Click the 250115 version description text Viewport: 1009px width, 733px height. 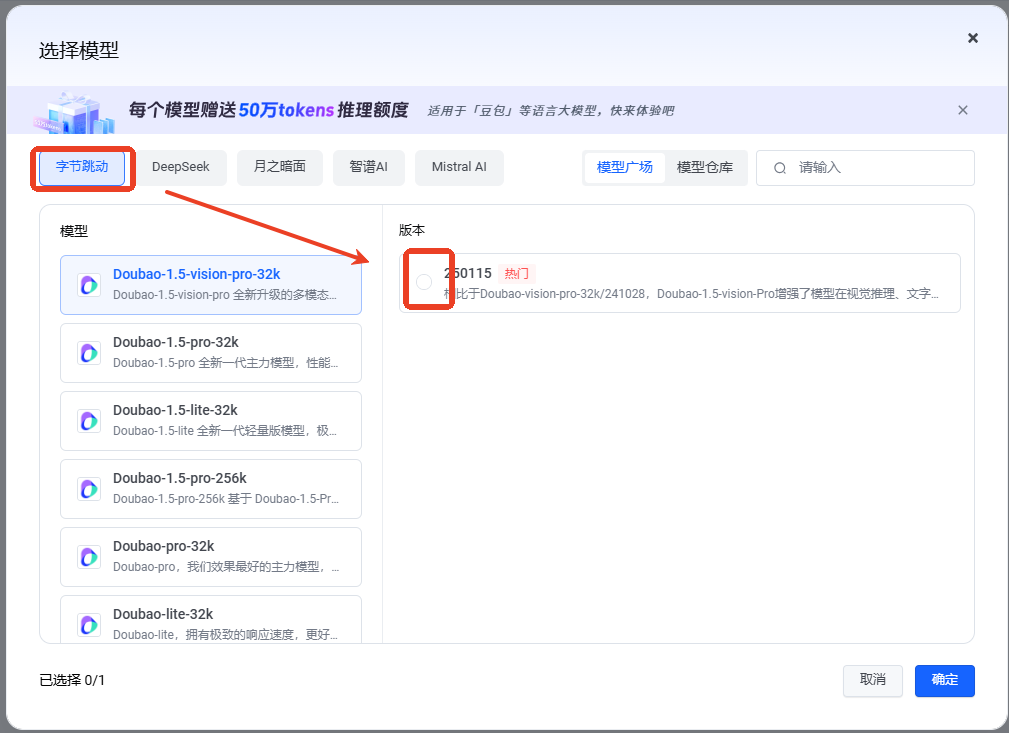pyautogui.click(x=691, y=294)
